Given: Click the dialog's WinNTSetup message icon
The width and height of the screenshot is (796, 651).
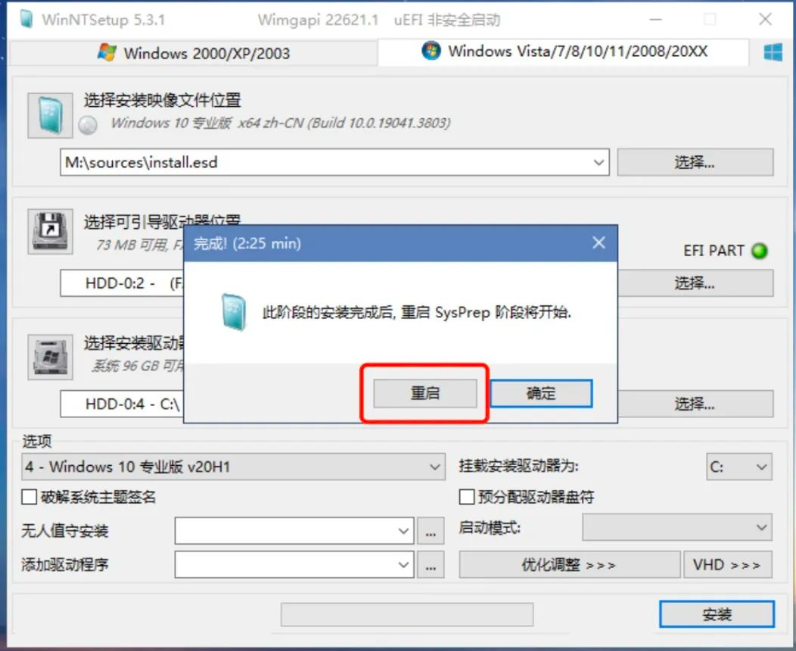Looking at the screenshot, I should pyautogui.click(x=234, y=312).
